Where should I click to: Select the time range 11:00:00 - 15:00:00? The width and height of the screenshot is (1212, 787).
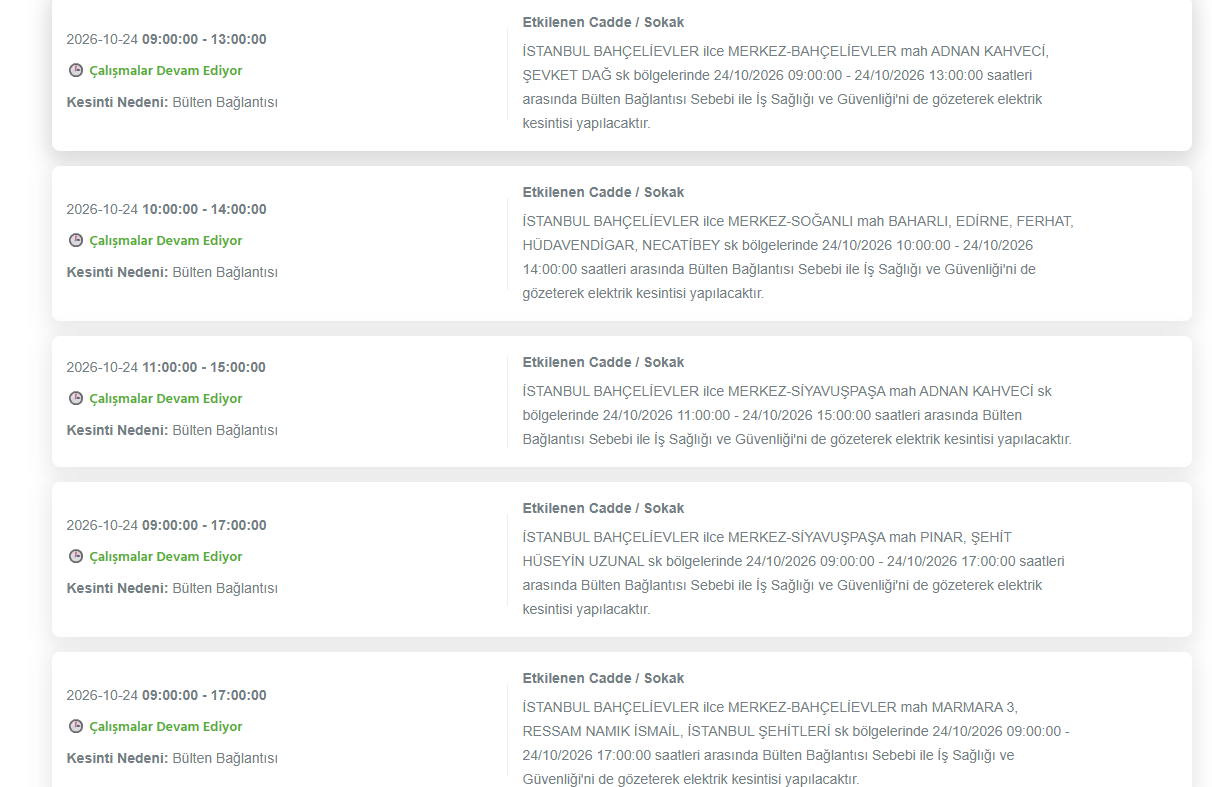[x=204, y=367]
